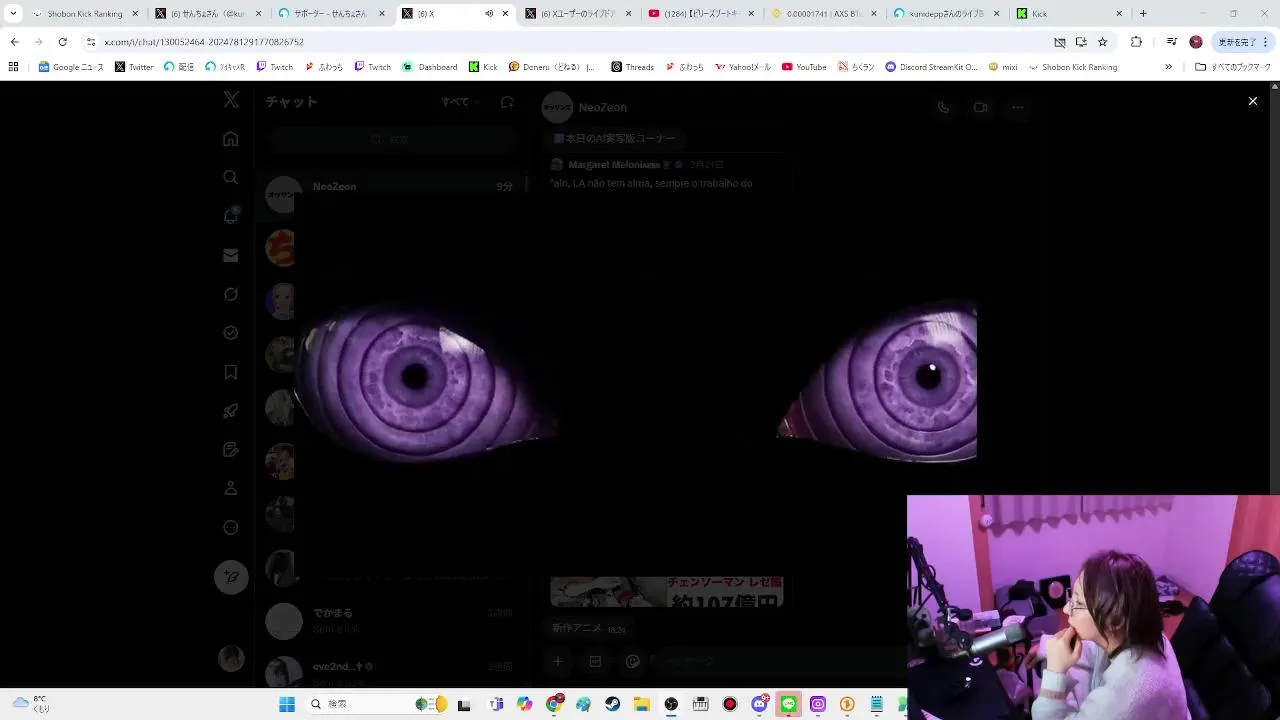Open the チェンソーマン image in chat
Viewport: 1280px width, 720px height.
[x=666, y=591]
